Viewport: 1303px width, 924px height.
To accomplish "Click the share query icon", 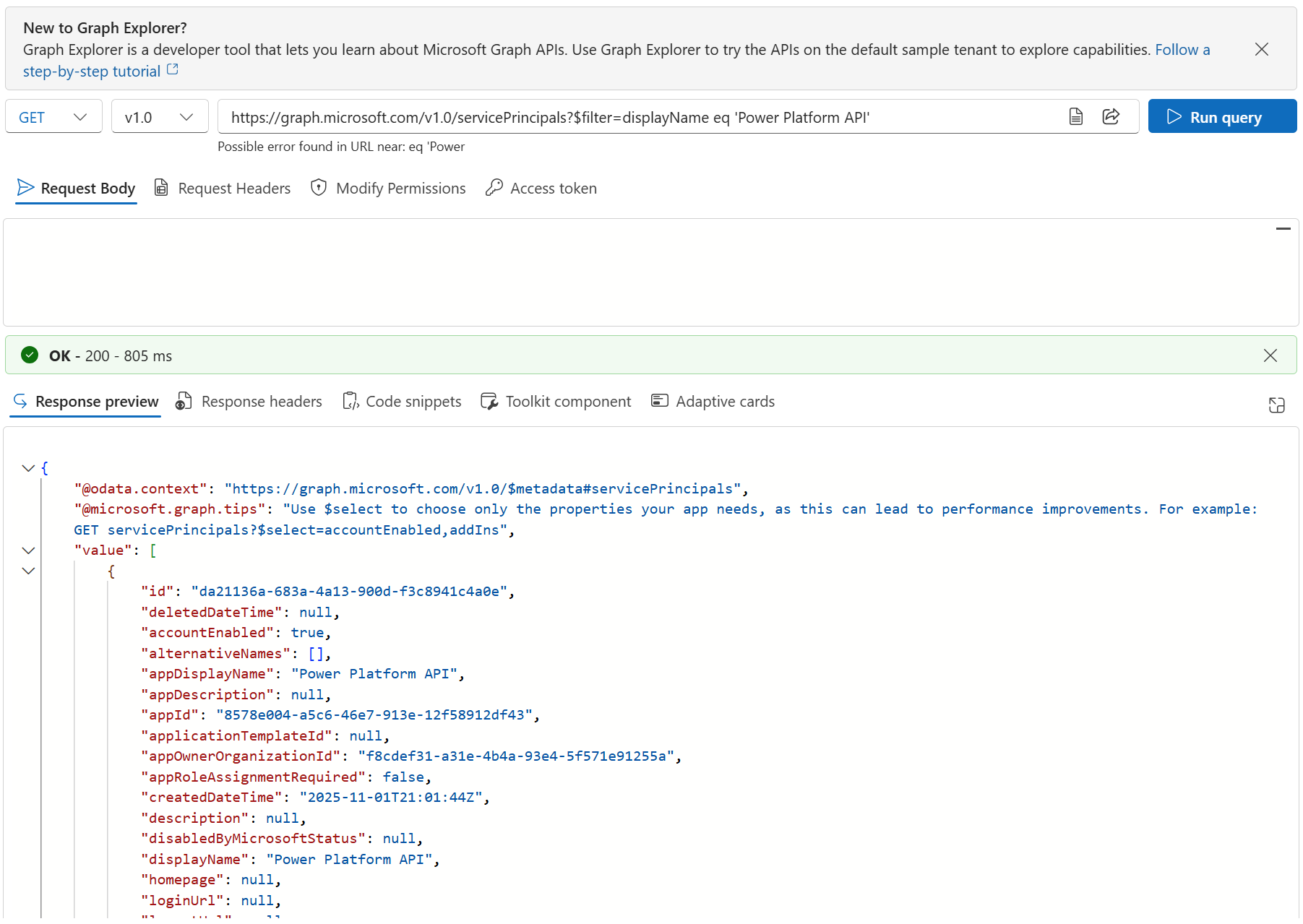I will (1111, 116).
